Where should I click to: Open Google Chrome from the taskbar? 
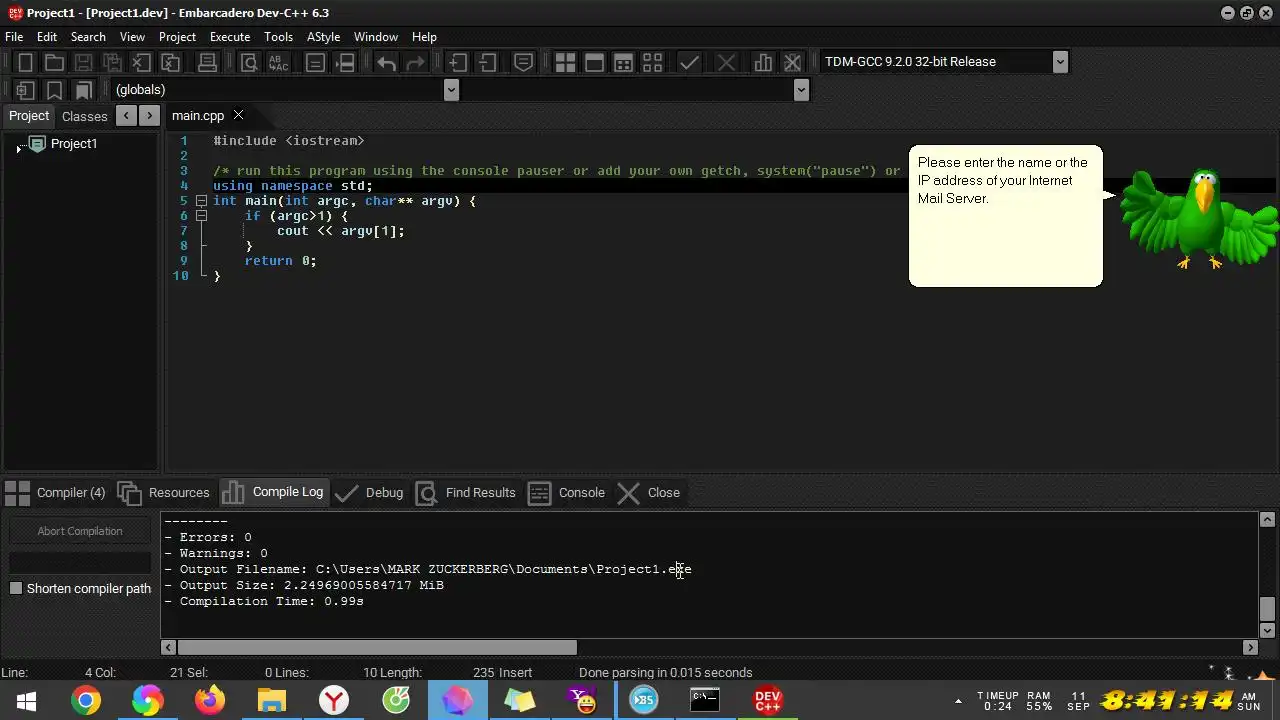[86, 700]
